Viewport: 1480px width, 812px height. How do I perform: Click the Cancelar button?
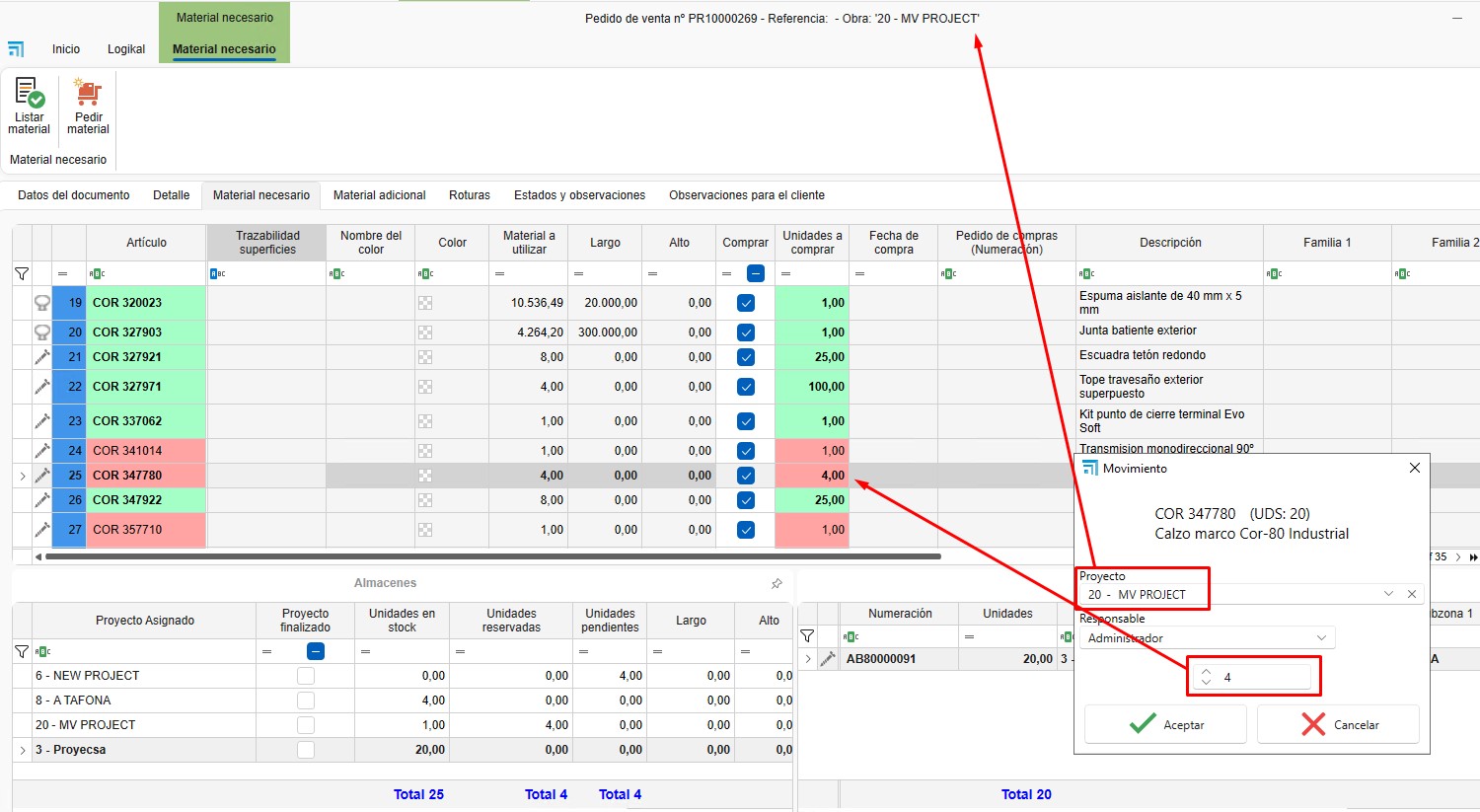click(x=1338, y=724)
